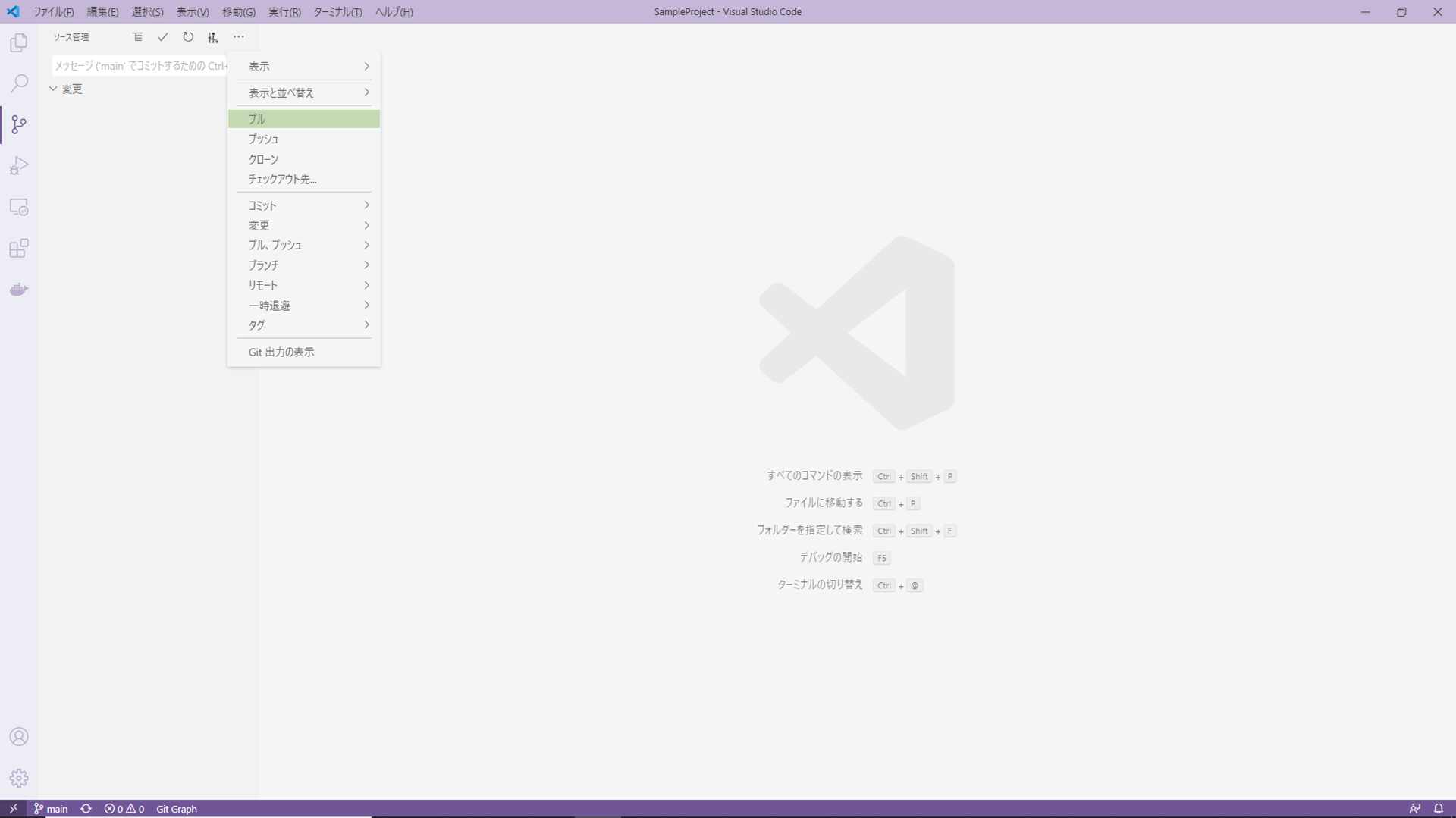The image size is (1456, 818).
Task: Choose Git 出力の表示 menu entry
Action: point(304,352)
